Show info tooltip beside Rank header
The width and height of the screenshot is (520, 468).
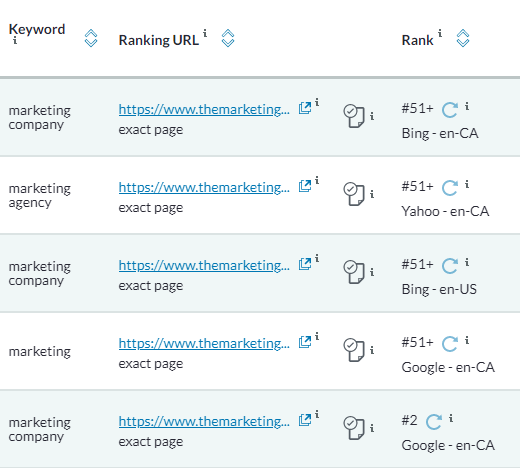tap(440, 33)
